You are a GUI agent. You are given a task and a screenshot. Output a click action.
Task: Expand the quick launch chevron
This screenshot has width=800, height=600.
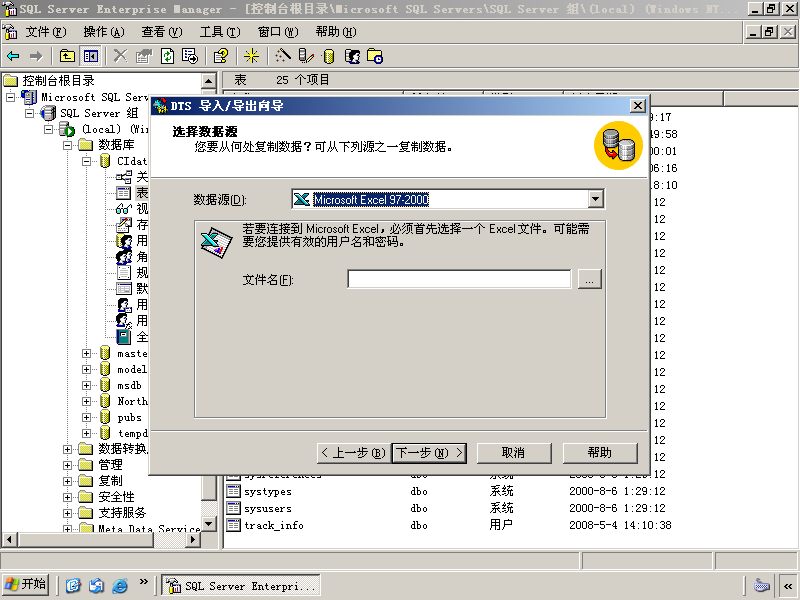click(x=143, y=582)
